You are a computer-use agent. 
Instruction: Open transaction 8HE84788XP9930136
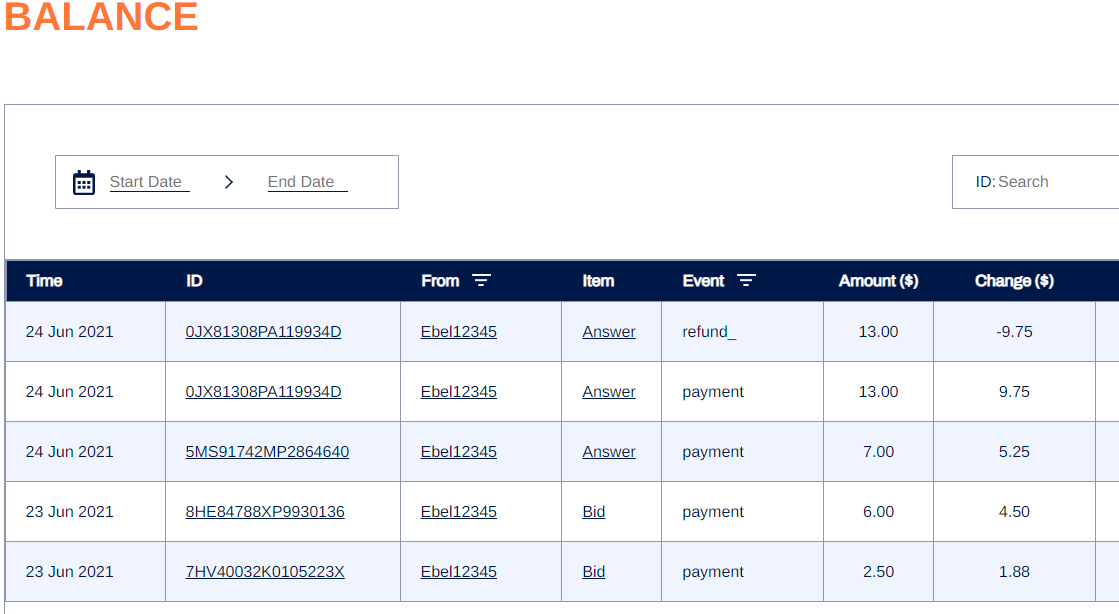pos(265,512)
